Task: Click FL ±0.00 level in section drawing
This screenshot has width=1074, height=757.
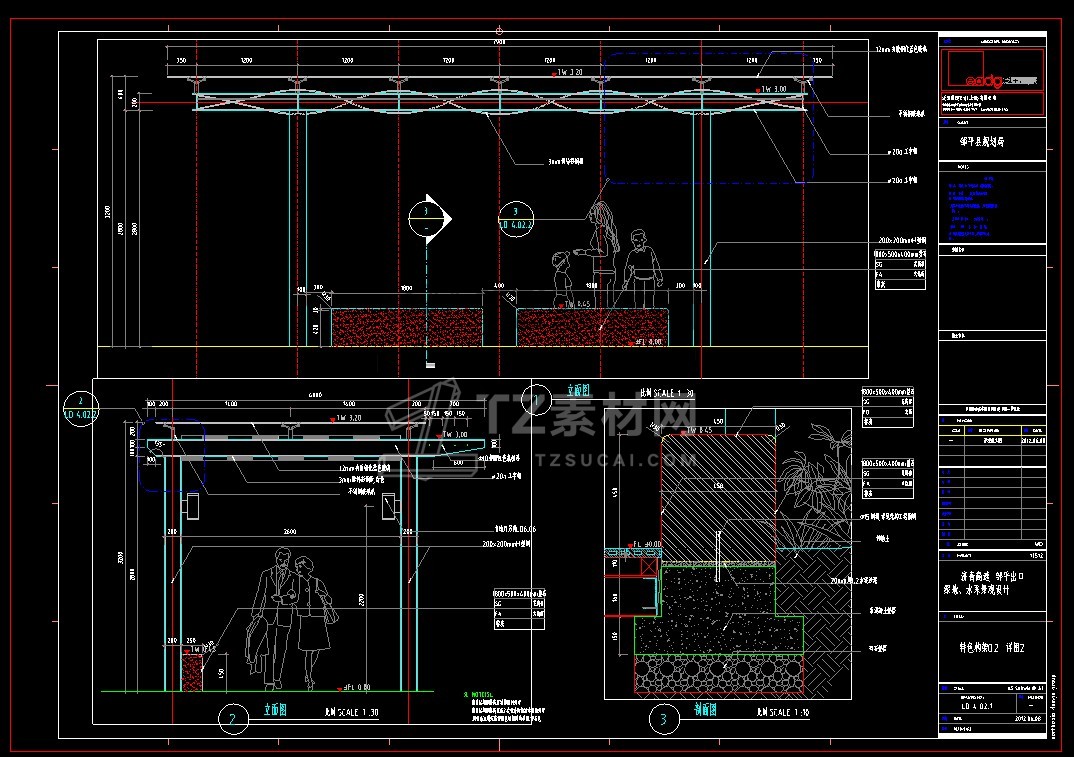Action: click(645, 544)
